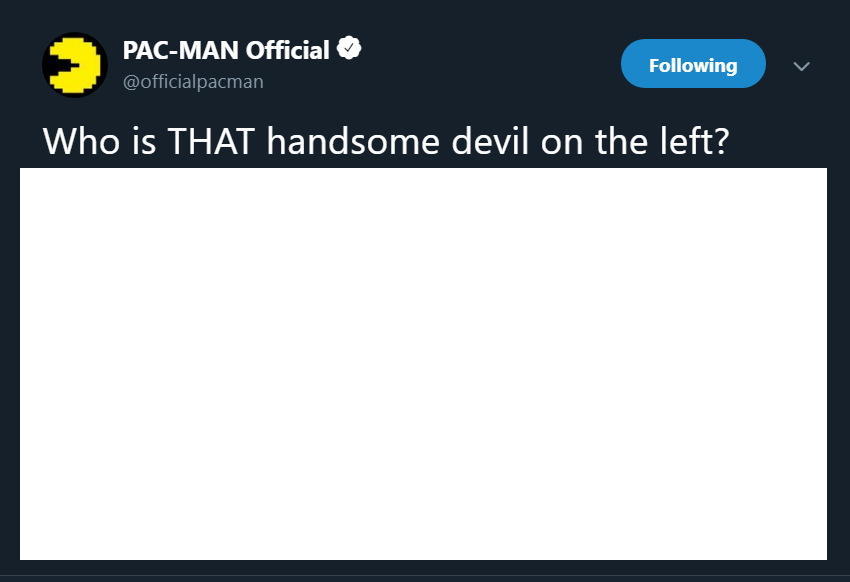Open the PAC-MAN Official display name
The width and height of the screenshot is (850, 582).
coord(226,50)
